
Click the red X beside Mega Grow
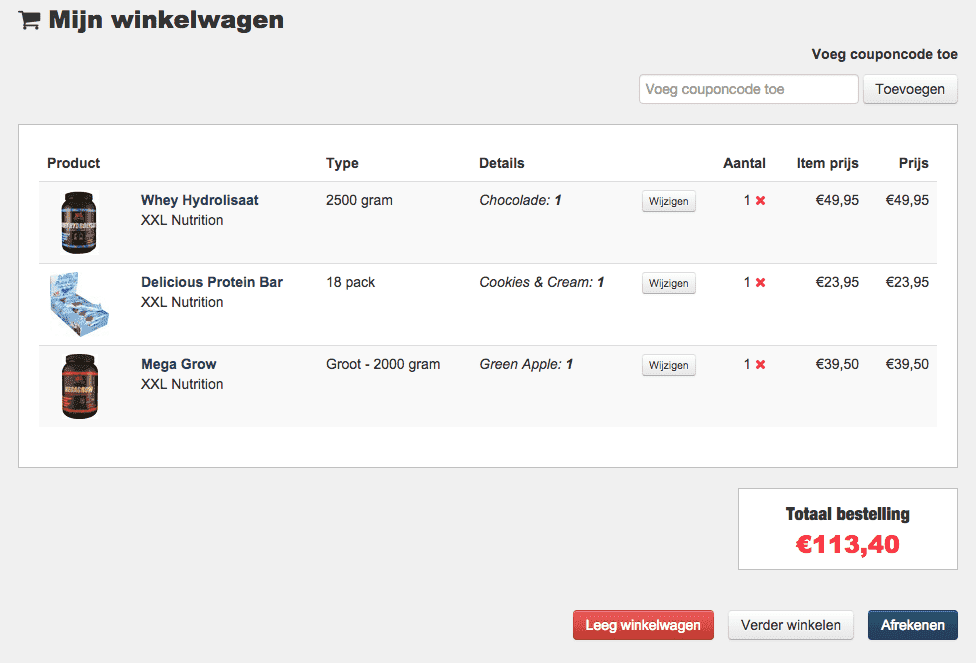point(760,365)
